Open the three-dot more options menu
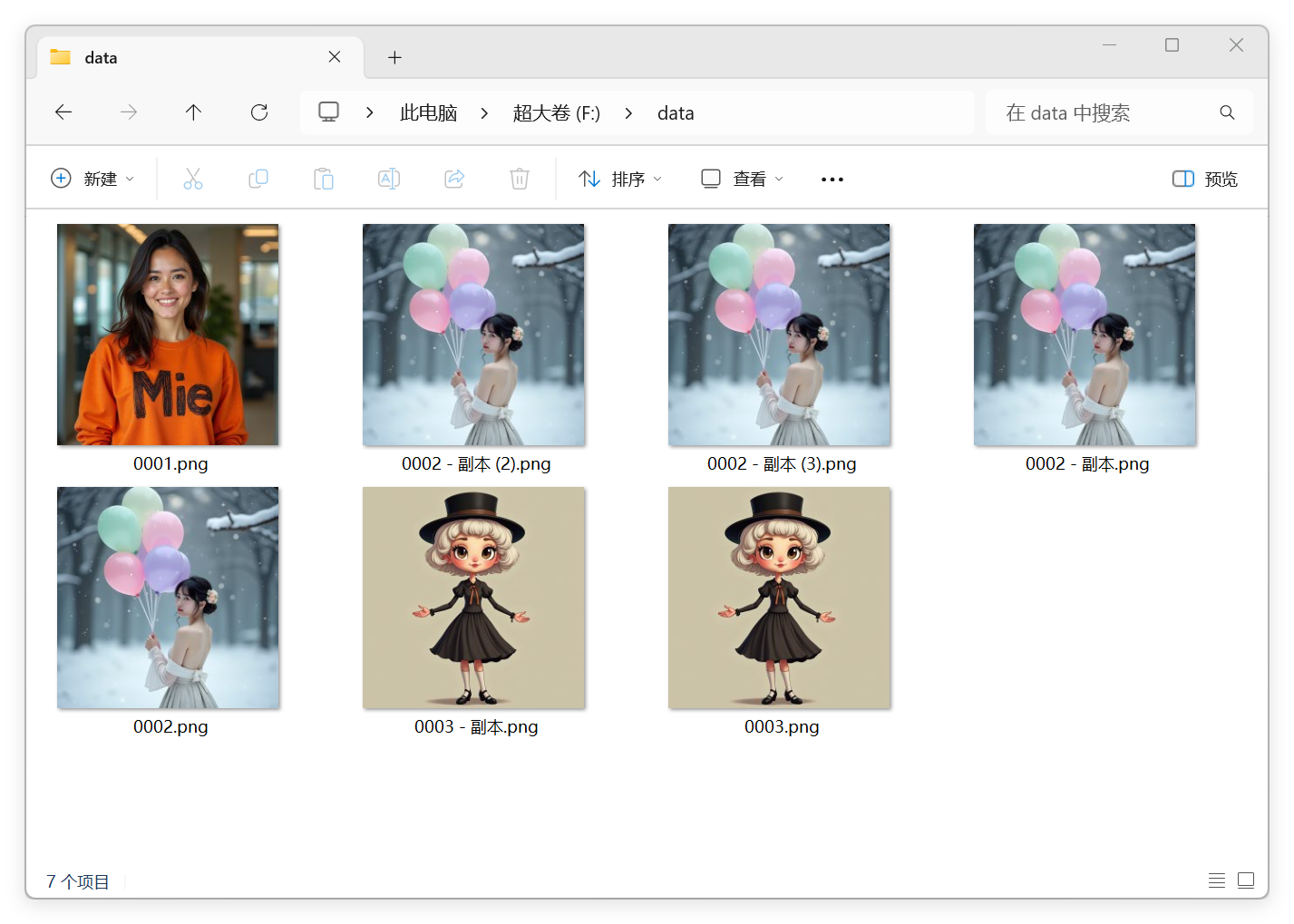 tap(832, 180)
